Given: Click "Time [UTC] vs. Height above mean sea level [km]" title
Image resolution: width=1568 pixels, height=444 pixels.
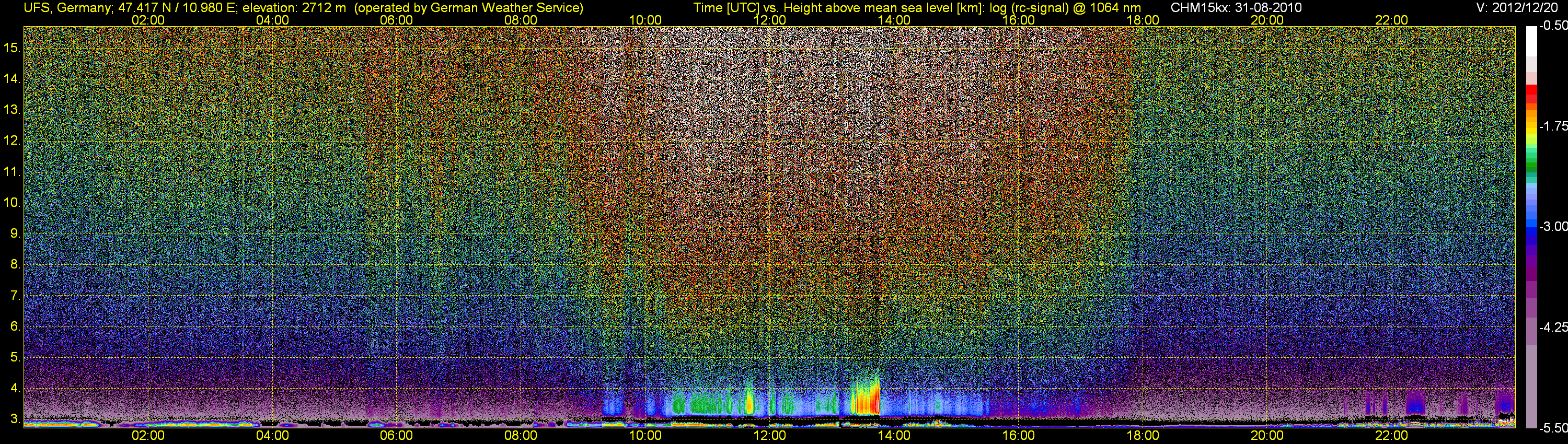Looking at the screenshot, I should click(839, 8).
